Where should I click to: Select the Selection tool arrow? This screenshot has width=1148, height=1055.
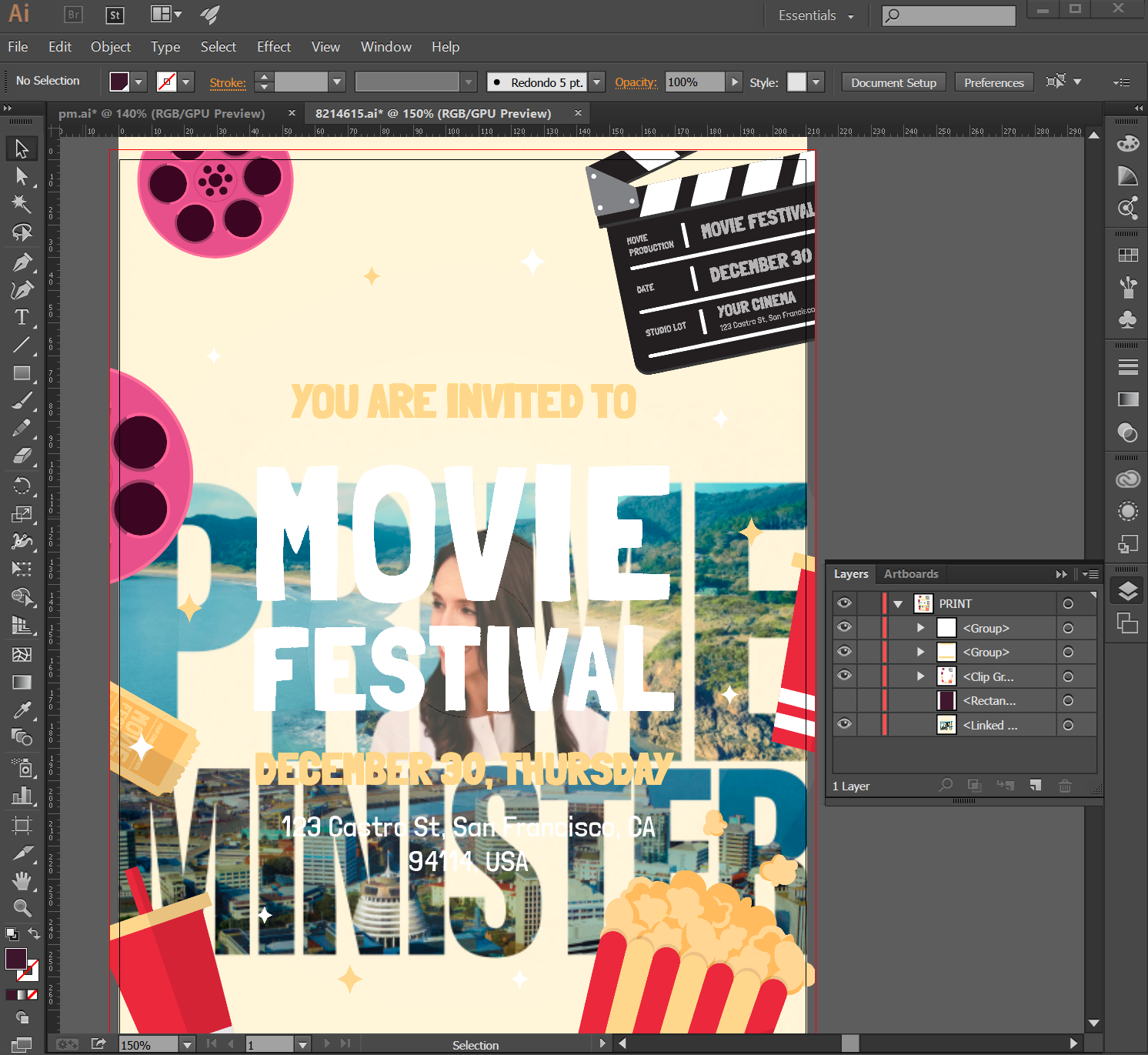click(22, 148)
